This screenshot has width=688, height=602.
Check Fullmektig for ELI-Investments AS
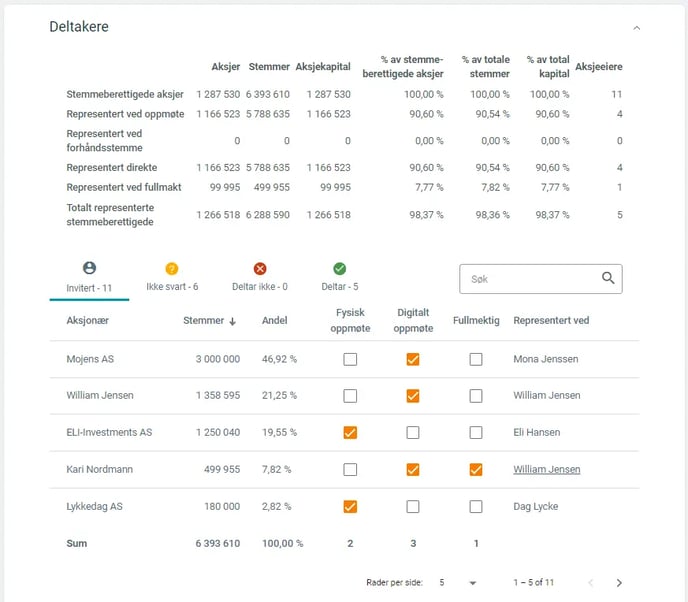point(476,433)
